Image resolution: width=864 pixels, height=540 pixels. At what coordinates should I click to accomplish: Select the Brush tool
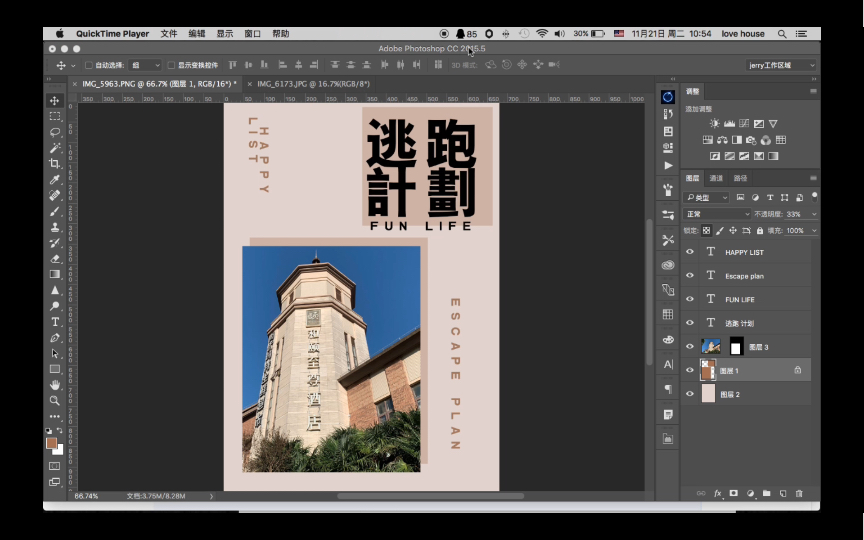[55, 211]
